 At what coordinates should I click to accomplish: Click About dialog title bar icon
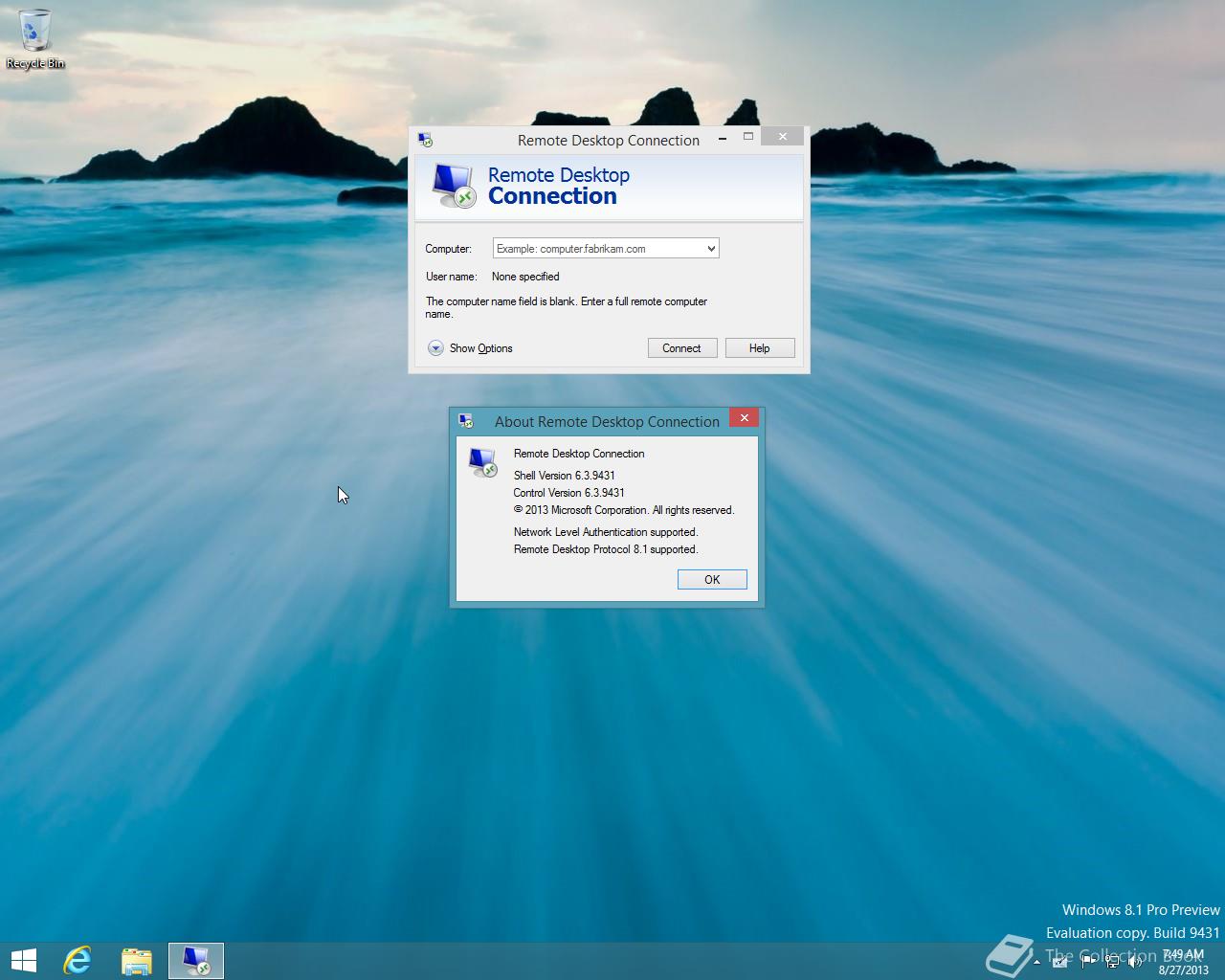(x=466, y=421)
